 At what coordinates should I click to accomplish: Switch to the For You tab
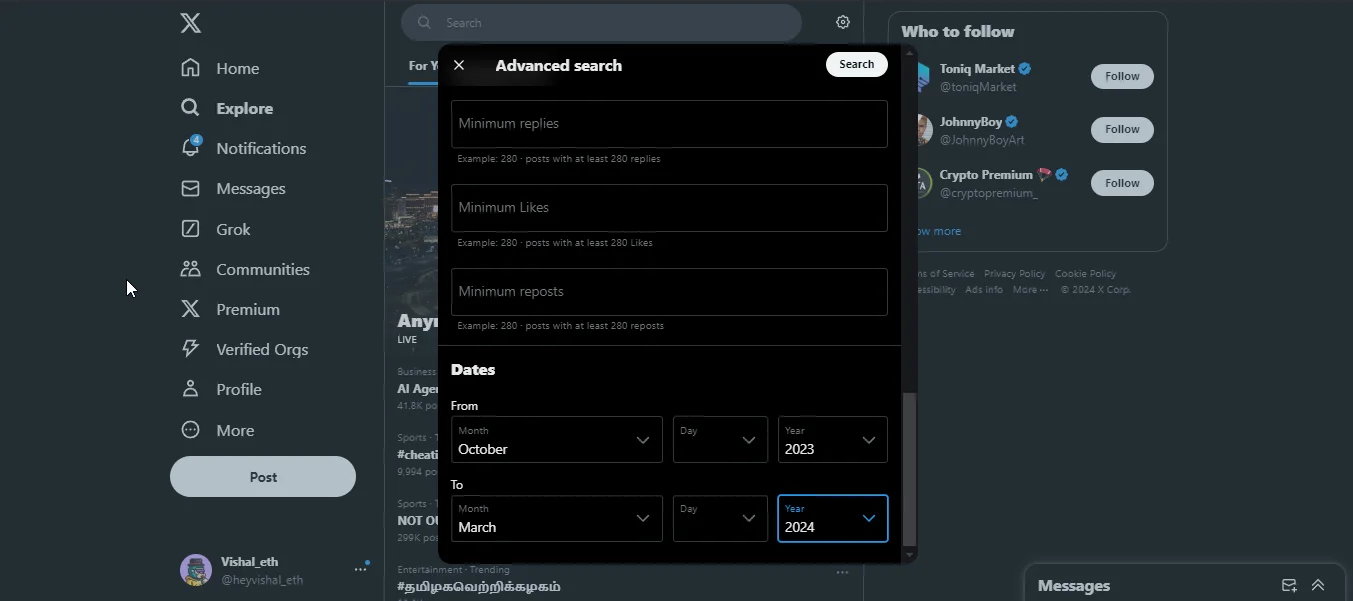click(419, 66)
